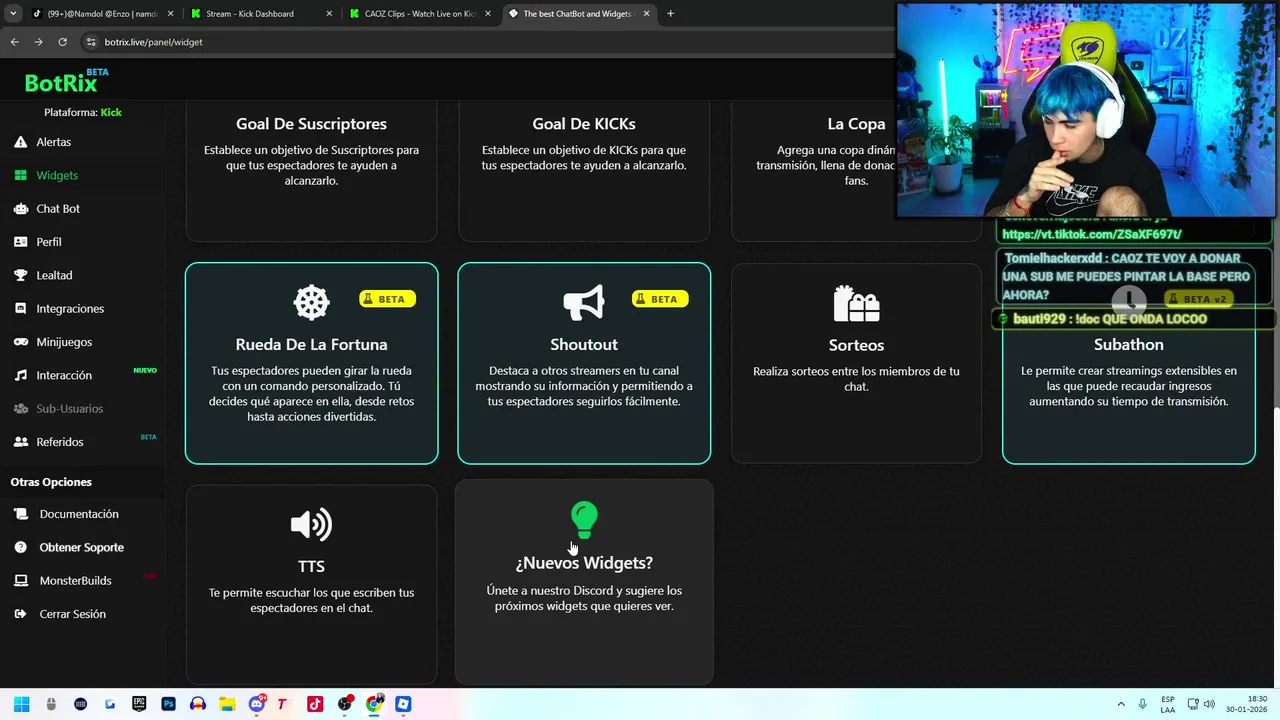1280x720 pixels.
Task: Open the Alertas menu item
Action: pyautogui.click(x=83, y=142)
